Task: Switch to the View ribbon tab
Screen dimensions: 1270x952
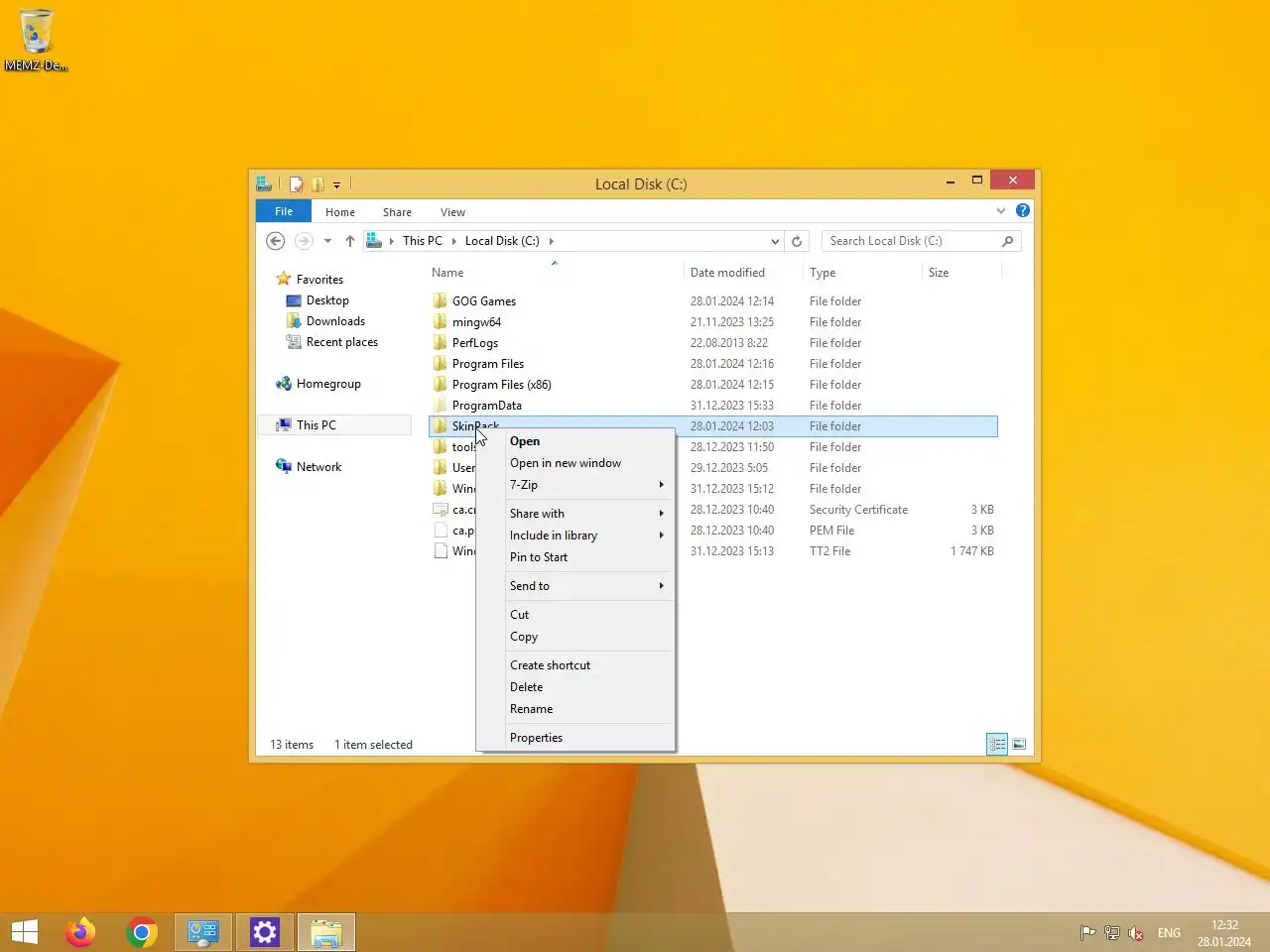Action: point(452,212)
